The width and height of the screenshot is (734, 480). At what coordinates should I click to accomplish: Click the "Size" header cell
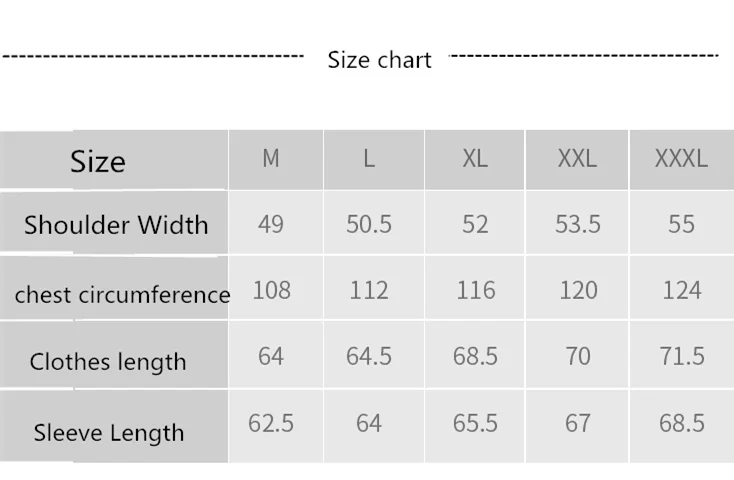[98, 161]
